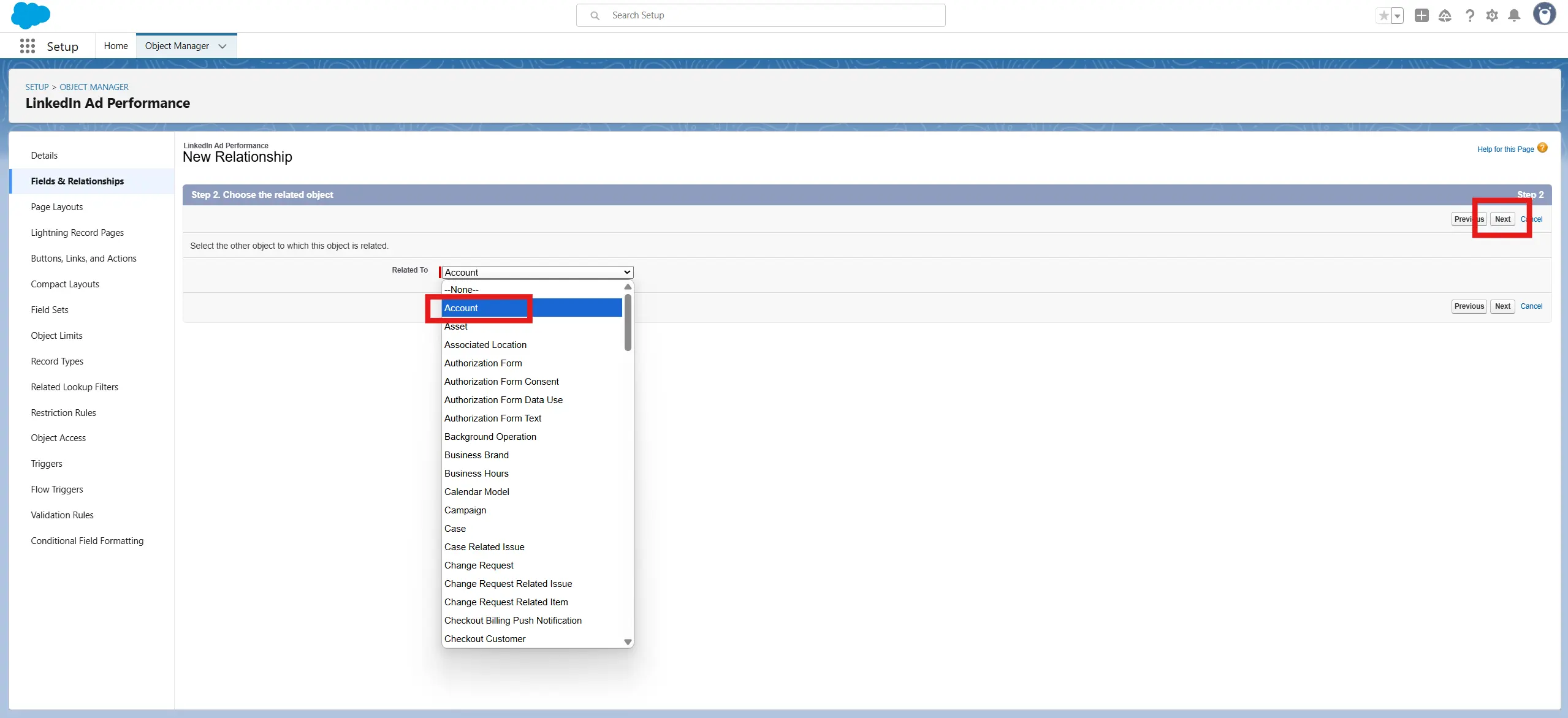Click the user profile avatar
This screenshot has width=1568, height=718.
coord(1544,14)
